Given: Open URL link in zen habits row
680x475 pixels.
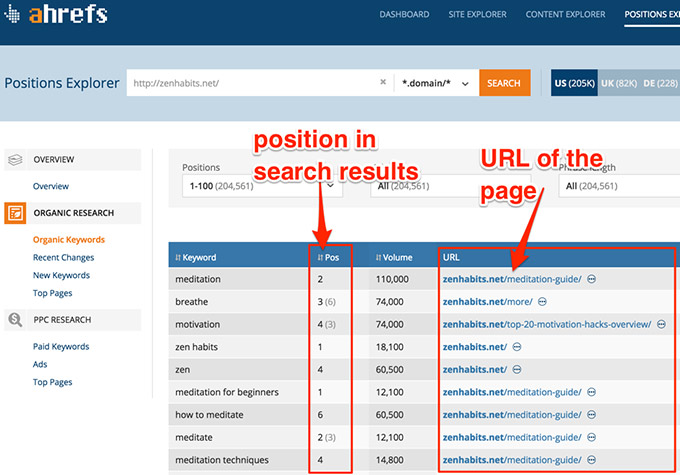Looking at the screenshot, I should [x=474, y=347].
